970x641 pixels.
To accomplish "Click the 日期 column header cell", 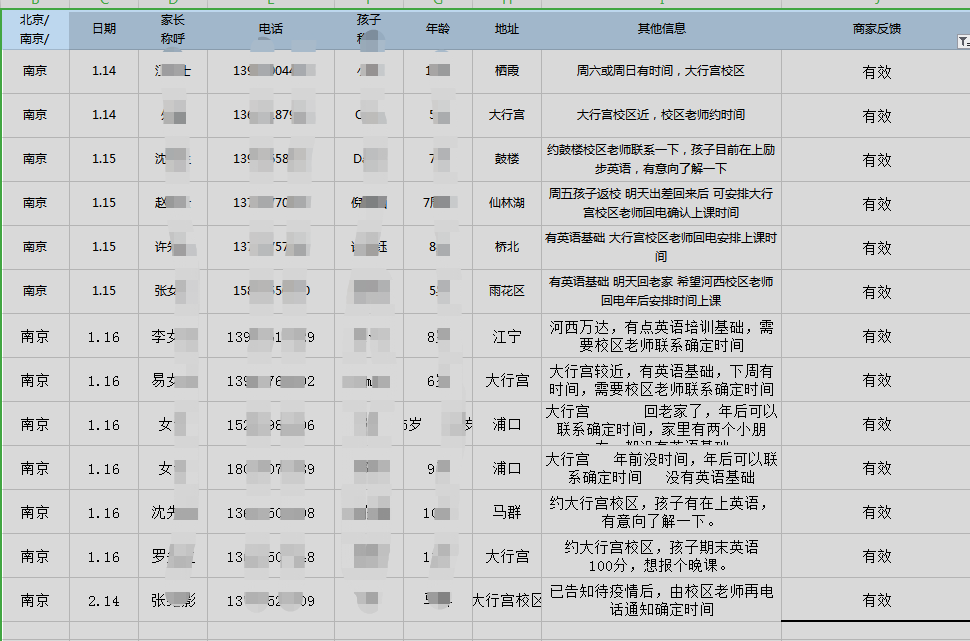I will (104, 29).
